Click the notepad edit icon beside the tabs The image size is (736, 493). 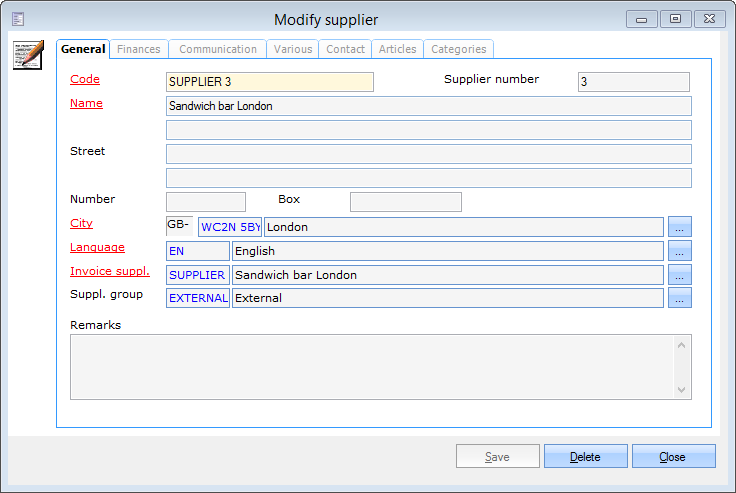point(28,55)
